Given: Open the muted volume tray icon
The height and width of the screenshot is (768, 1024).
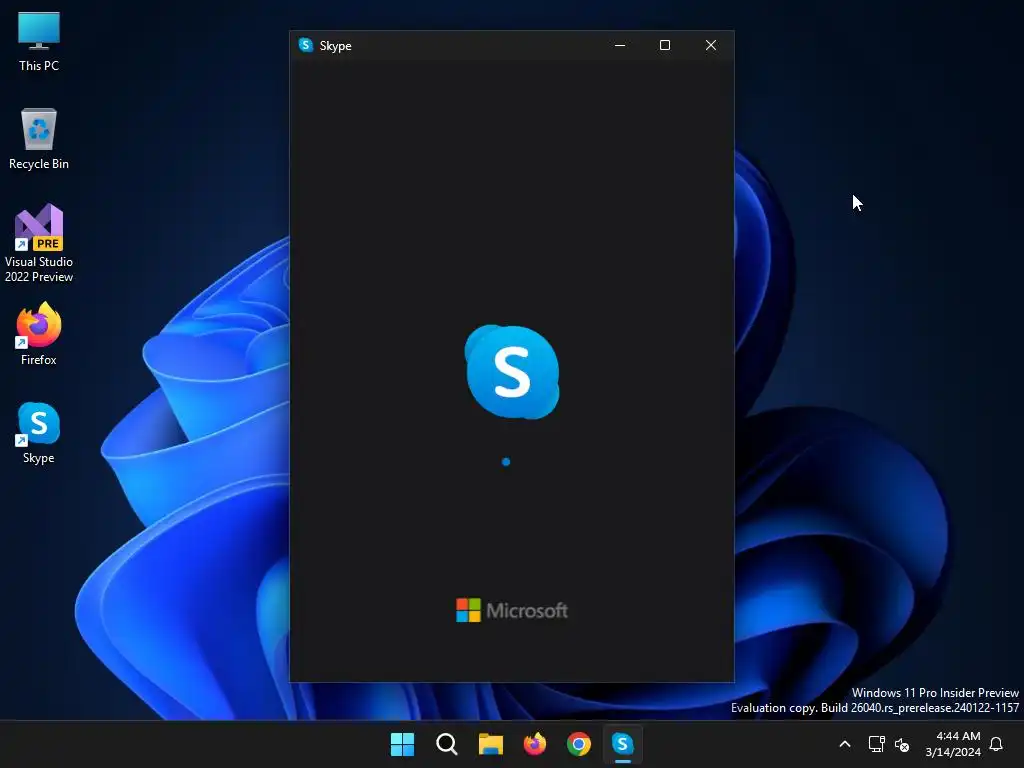Looking at the screenshot, I should (x=902, y=744).
